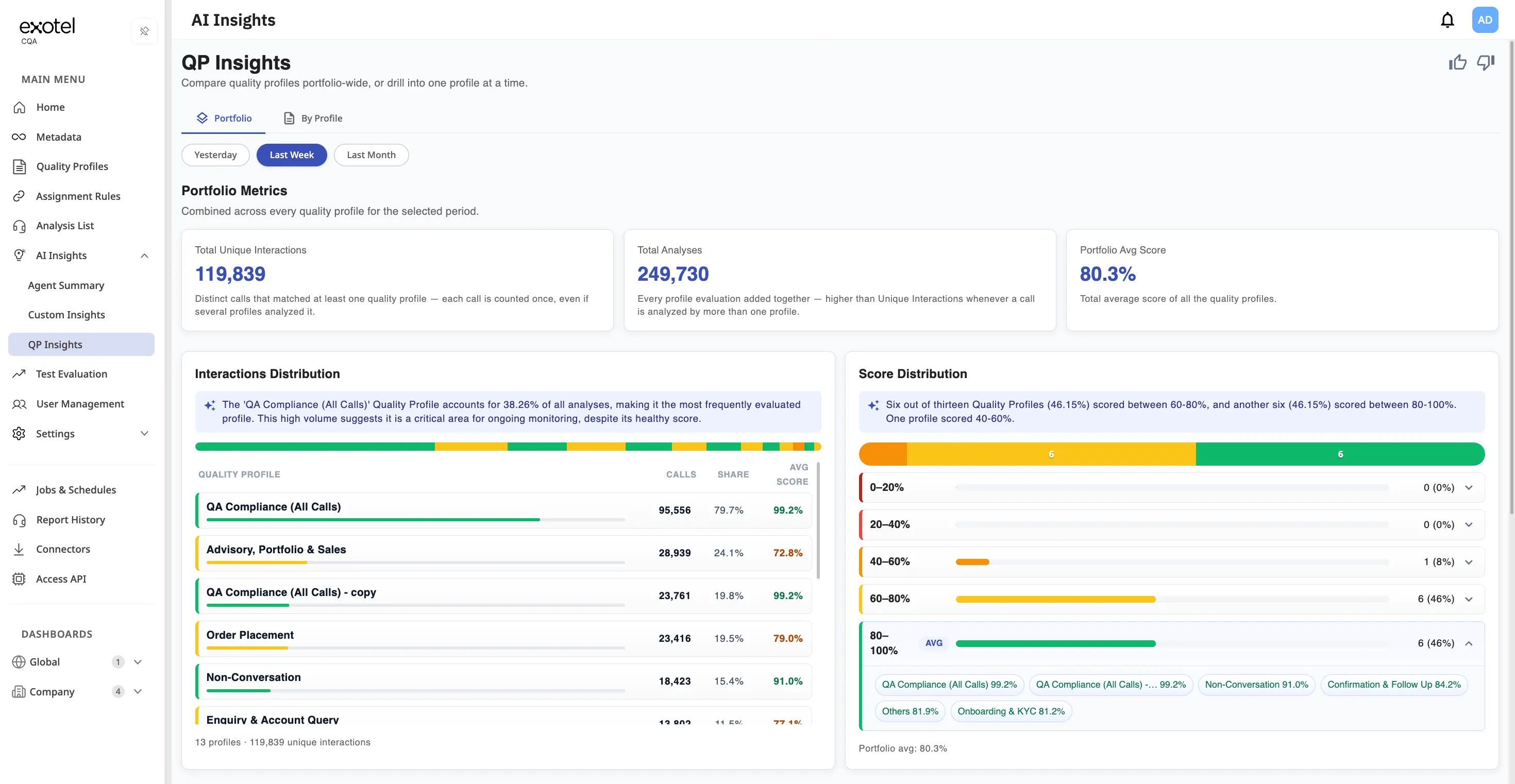Open Custom Insights in sidebar

click(x=66, y=314)
